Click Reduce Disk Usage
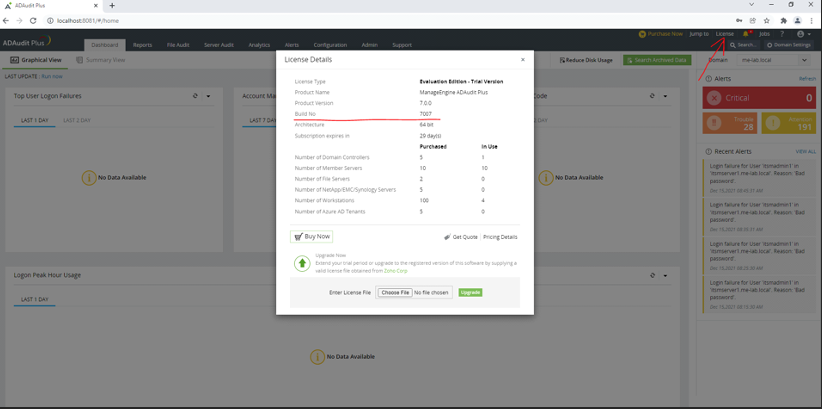Image resolution: width=822 pixels, height=409 pixels. click(x=586, y=60)
